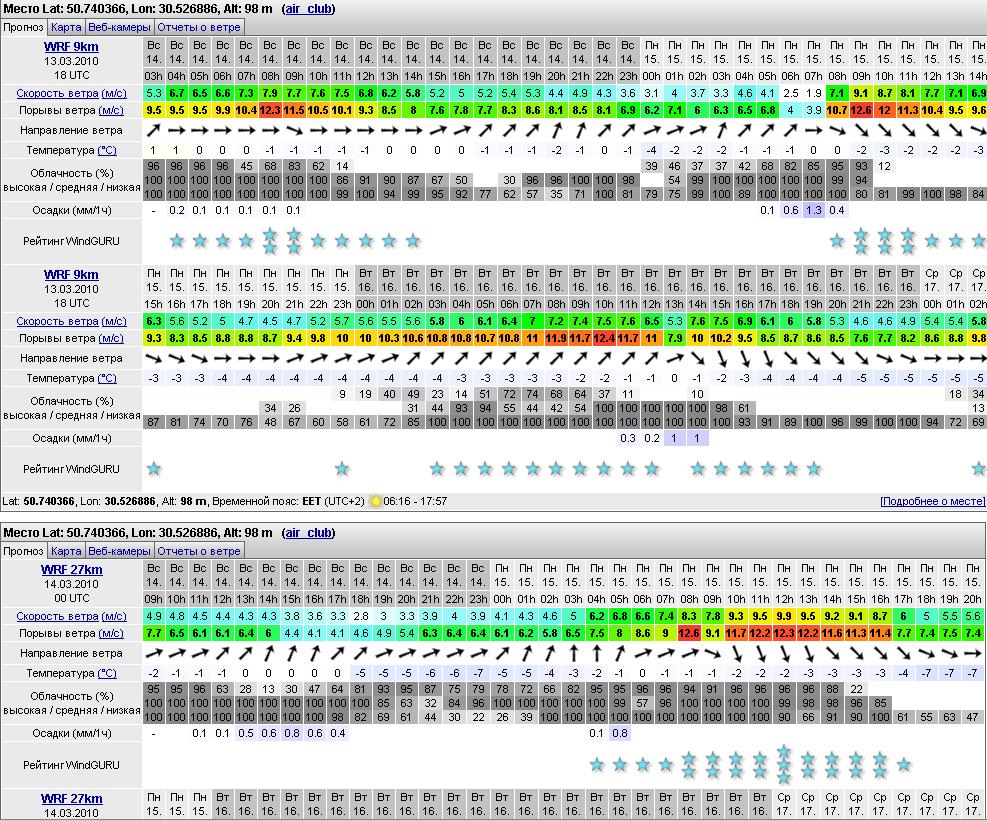Follow the Подробнее о месте link

click(932, 501)
